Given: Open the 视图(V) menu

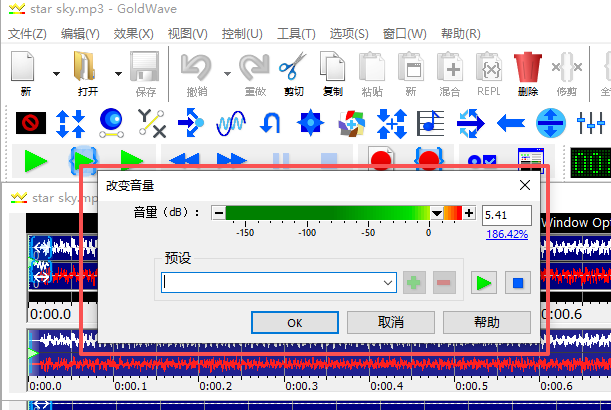Looking at the screenshot, I should 187,34.
